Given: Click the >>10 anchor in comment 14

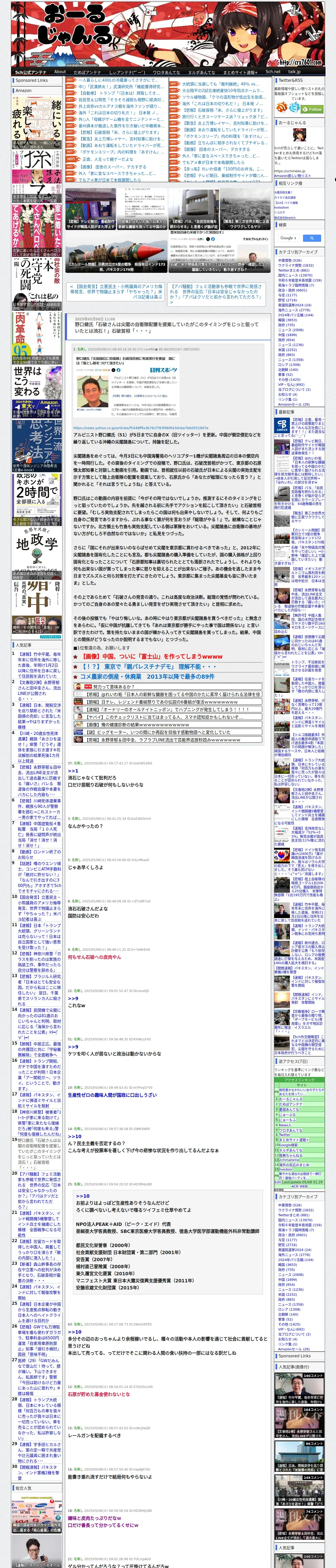Looking at the screenshot, I should pyautogui.click(x=74, y=1137).
